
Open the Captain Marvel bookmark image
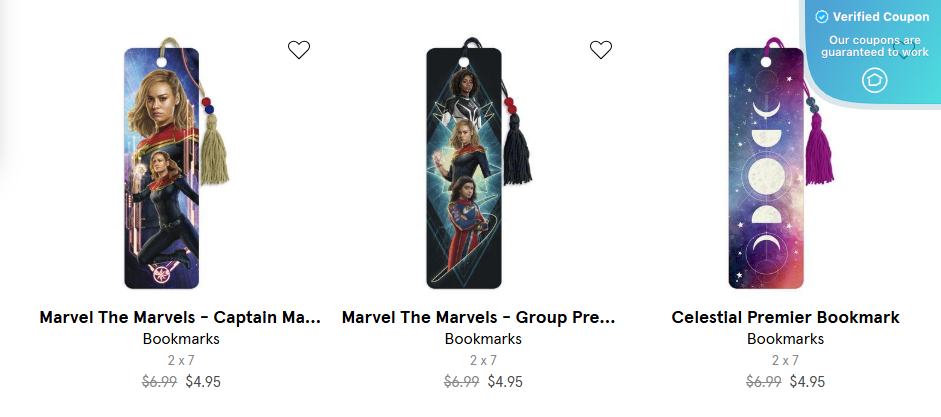[x=162, y=168]
